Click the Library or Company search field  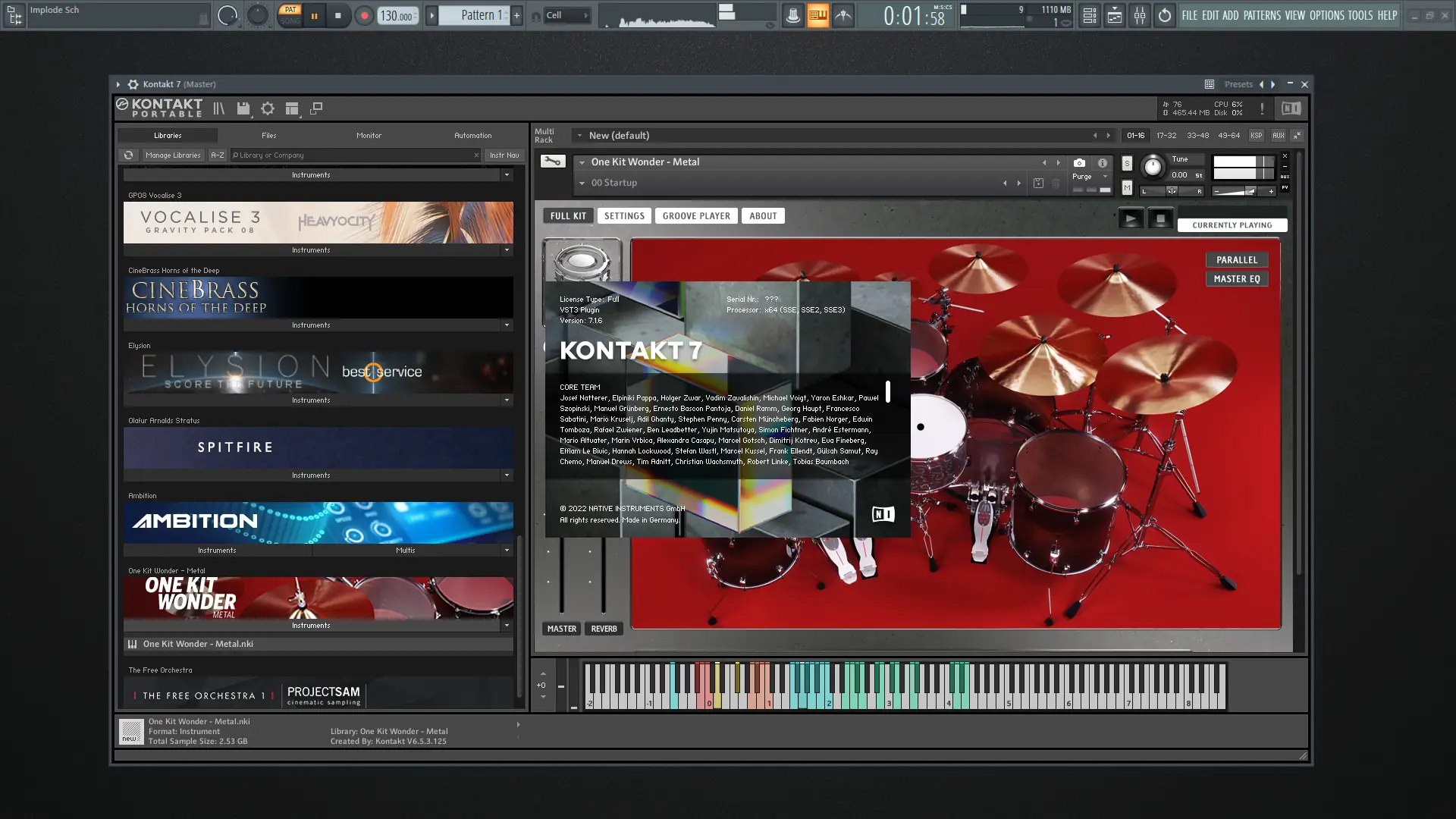353,155
